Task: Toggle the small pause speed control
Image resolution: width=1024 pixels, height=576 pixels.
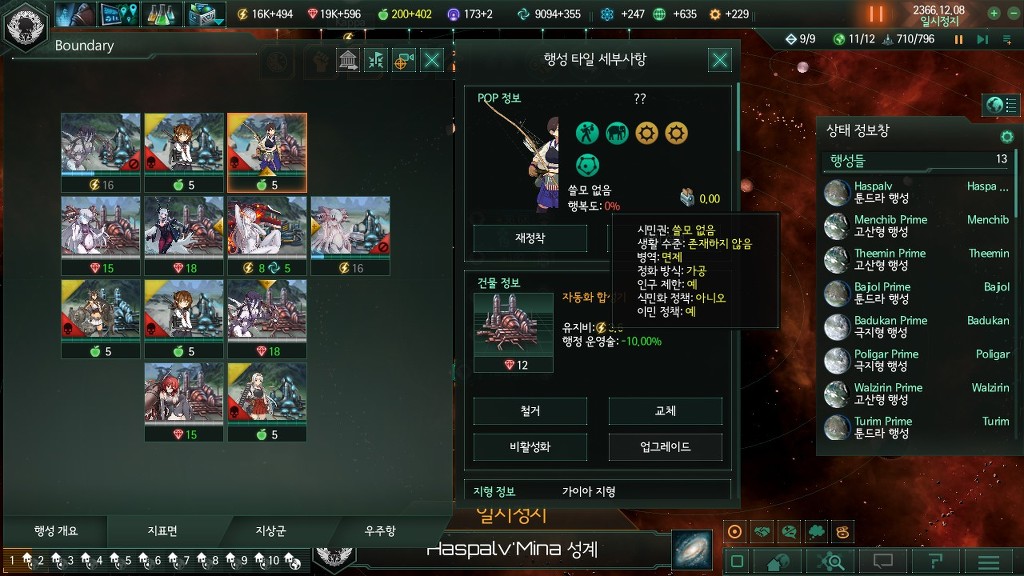Action: coord(959,40)
